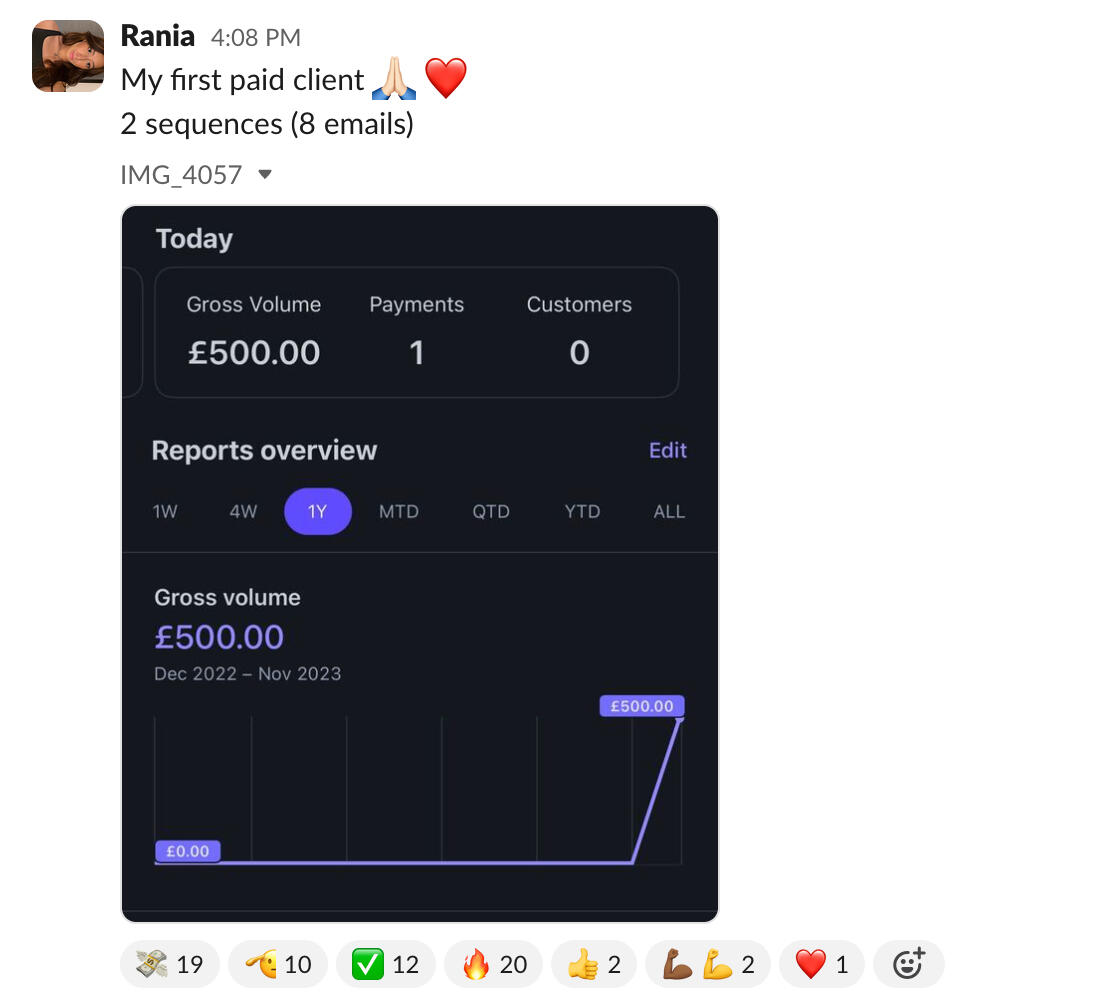Select the YTD time range tab
The image size is (1100, 1006).
(x=582, y=512)
